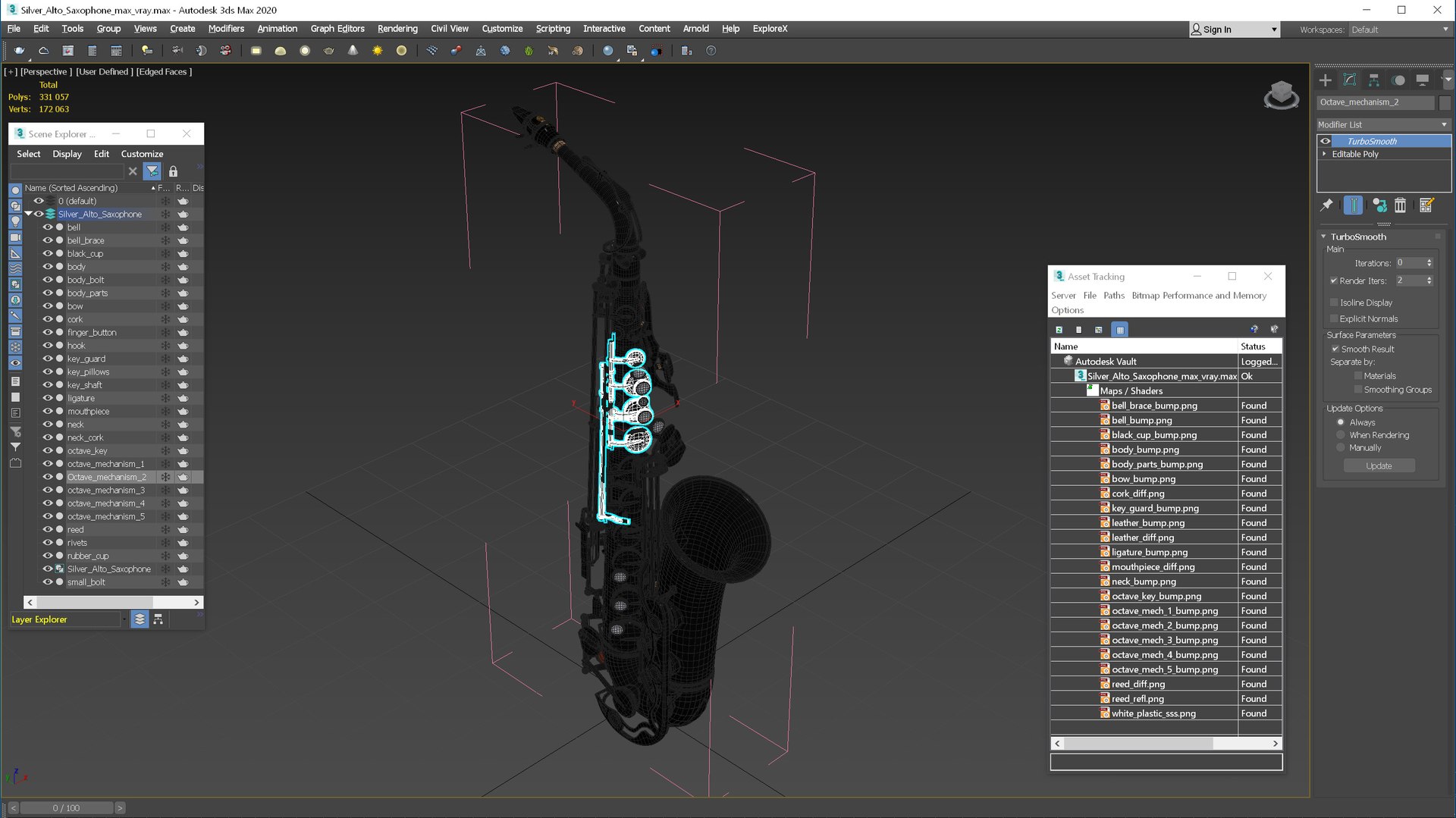Select the When Rendering radio option
The width and height of the screenshot is (1456, 818).
1341,435
